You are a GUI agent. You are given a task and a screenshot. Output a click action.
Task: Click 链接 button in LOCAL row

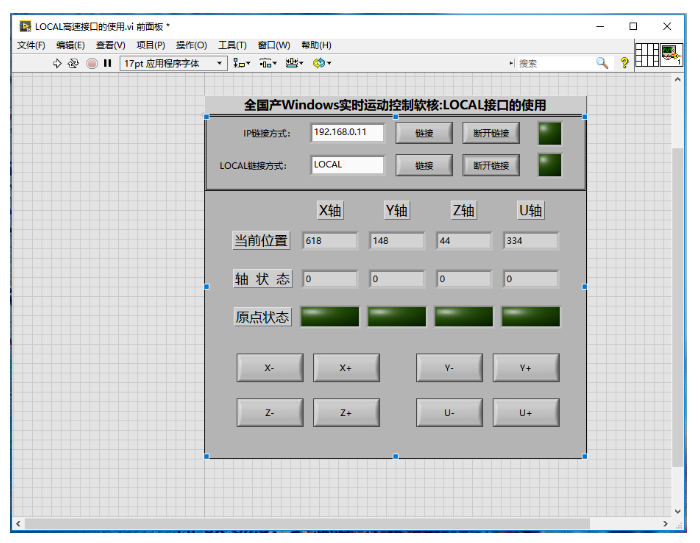tap(424, 166)
